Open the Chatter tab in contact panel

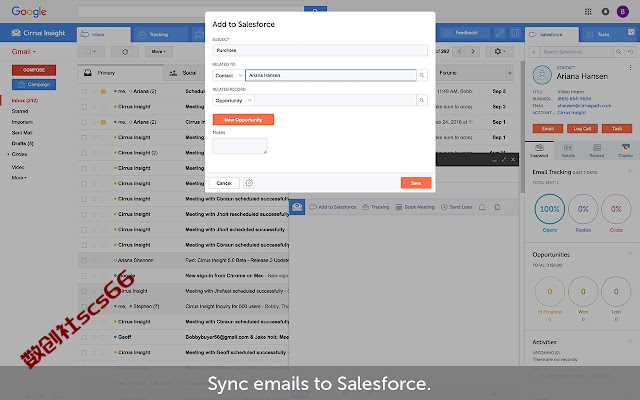tap(625, 150)
